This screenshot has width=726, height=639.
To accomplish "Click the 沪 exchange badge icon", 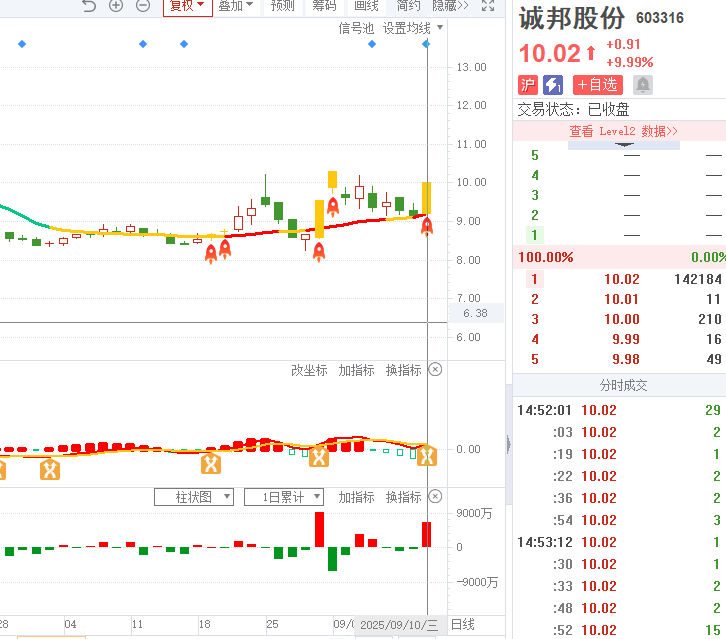I will tap(527, 85).
